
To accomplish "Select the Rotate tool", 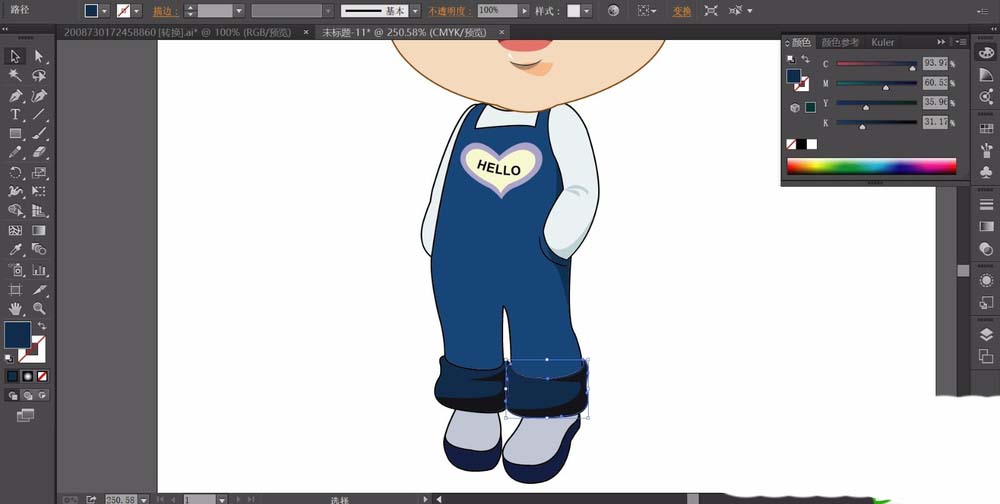I will (x=15, y=172).
